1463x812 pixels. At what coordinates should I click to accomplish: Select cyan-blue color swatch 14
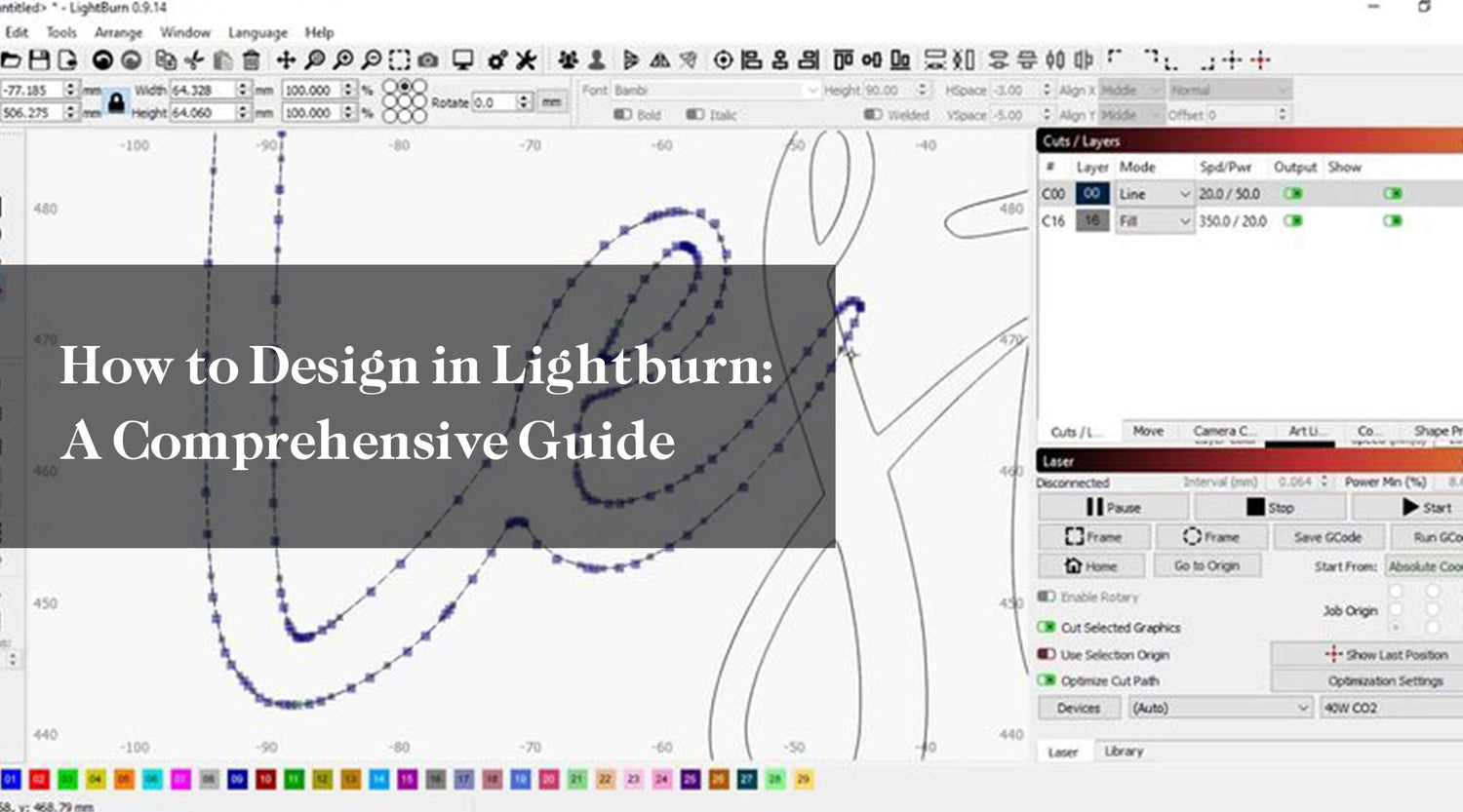pyautogui.click(x=378, y=780)
